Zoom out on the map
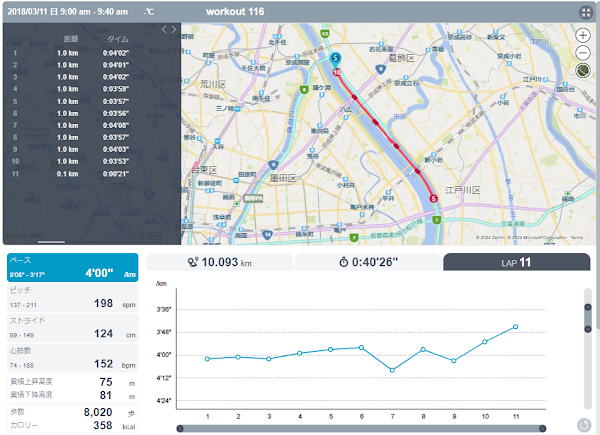 (x=583, y=53)
